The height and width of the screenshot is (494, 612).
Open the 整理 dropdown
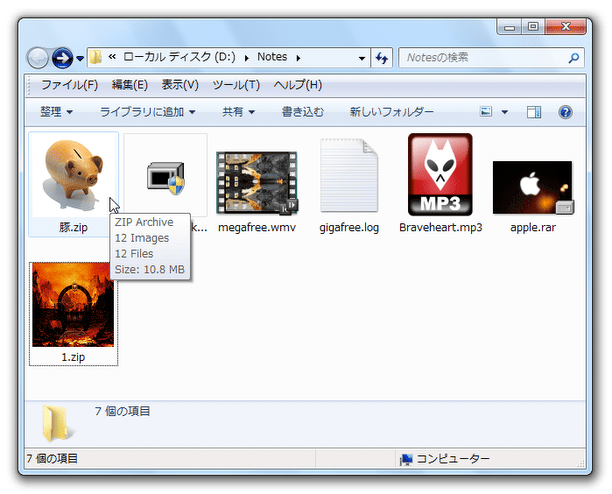coord(56,112)
